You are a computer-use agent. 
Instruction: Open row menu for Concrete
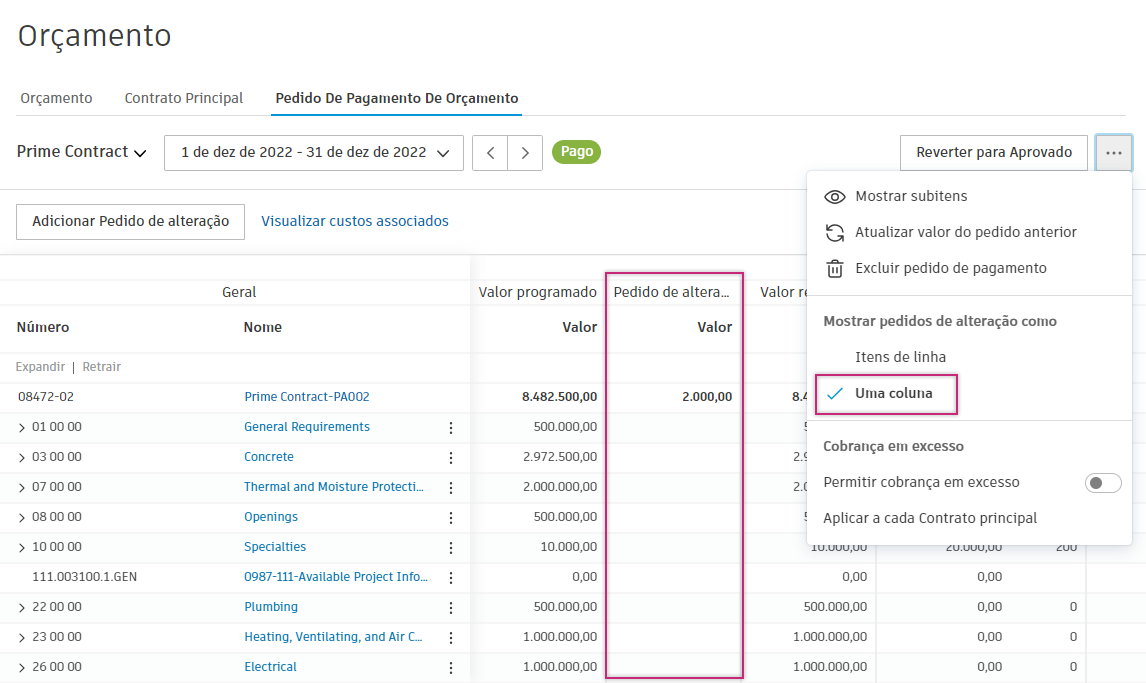[451, 457]
